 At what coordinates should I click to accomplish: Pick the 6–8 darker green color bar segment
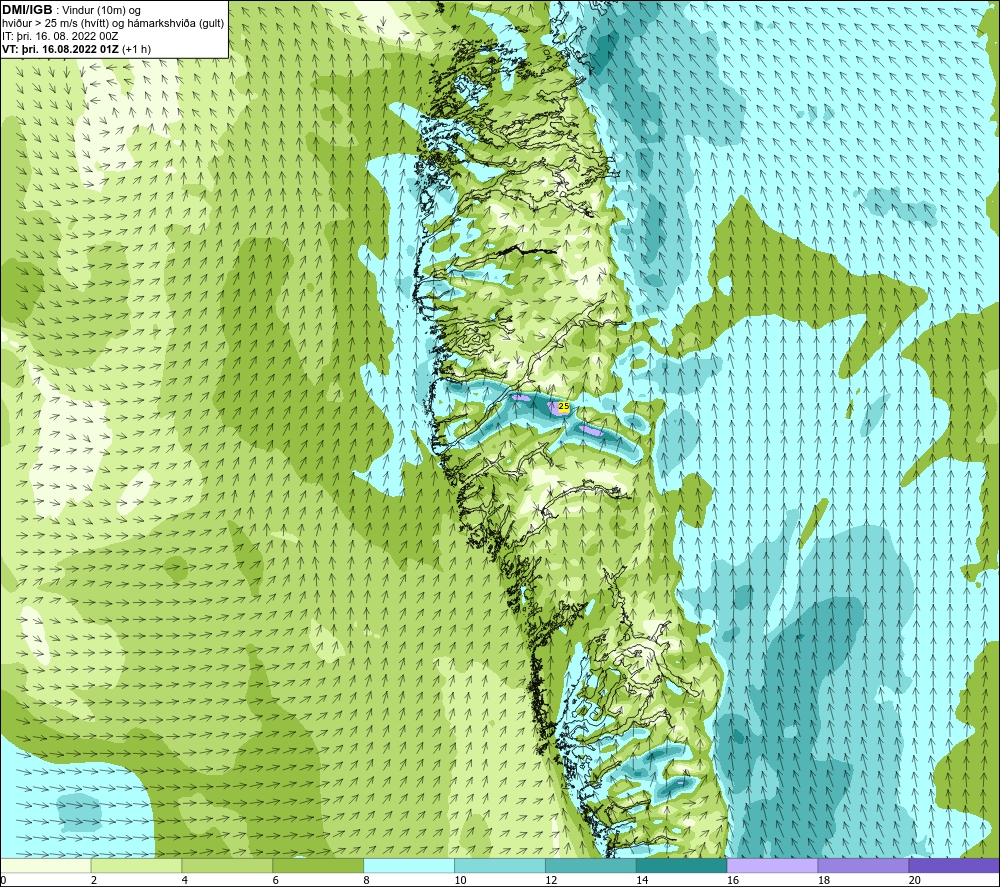318,865
